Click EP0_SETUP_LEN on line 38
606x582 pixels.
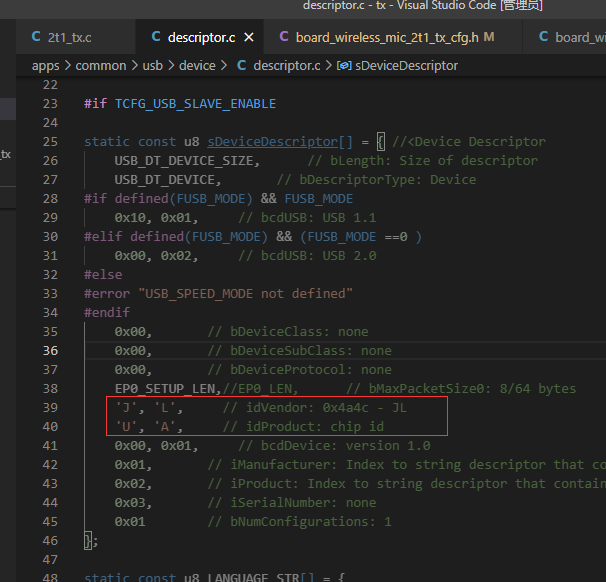pos(165,389)
